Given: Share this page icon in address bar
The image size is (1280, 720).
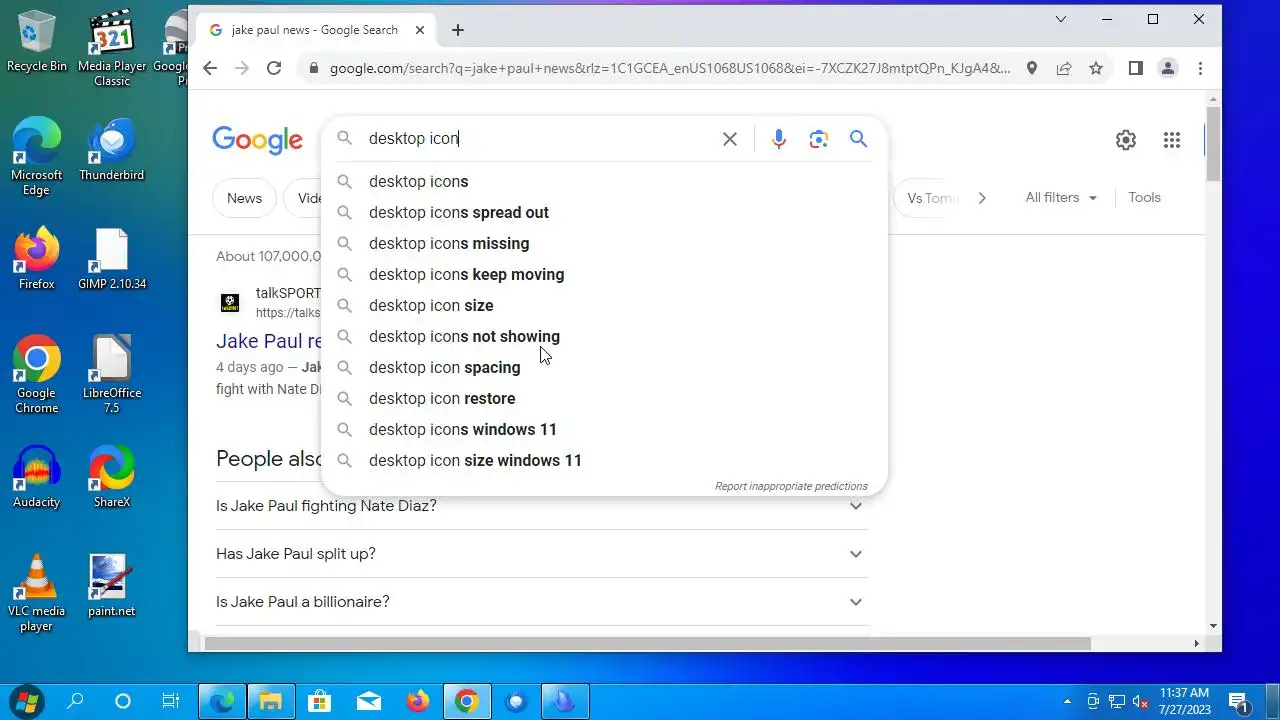Looking at the screenshot, I should [x=1064, y=68].
